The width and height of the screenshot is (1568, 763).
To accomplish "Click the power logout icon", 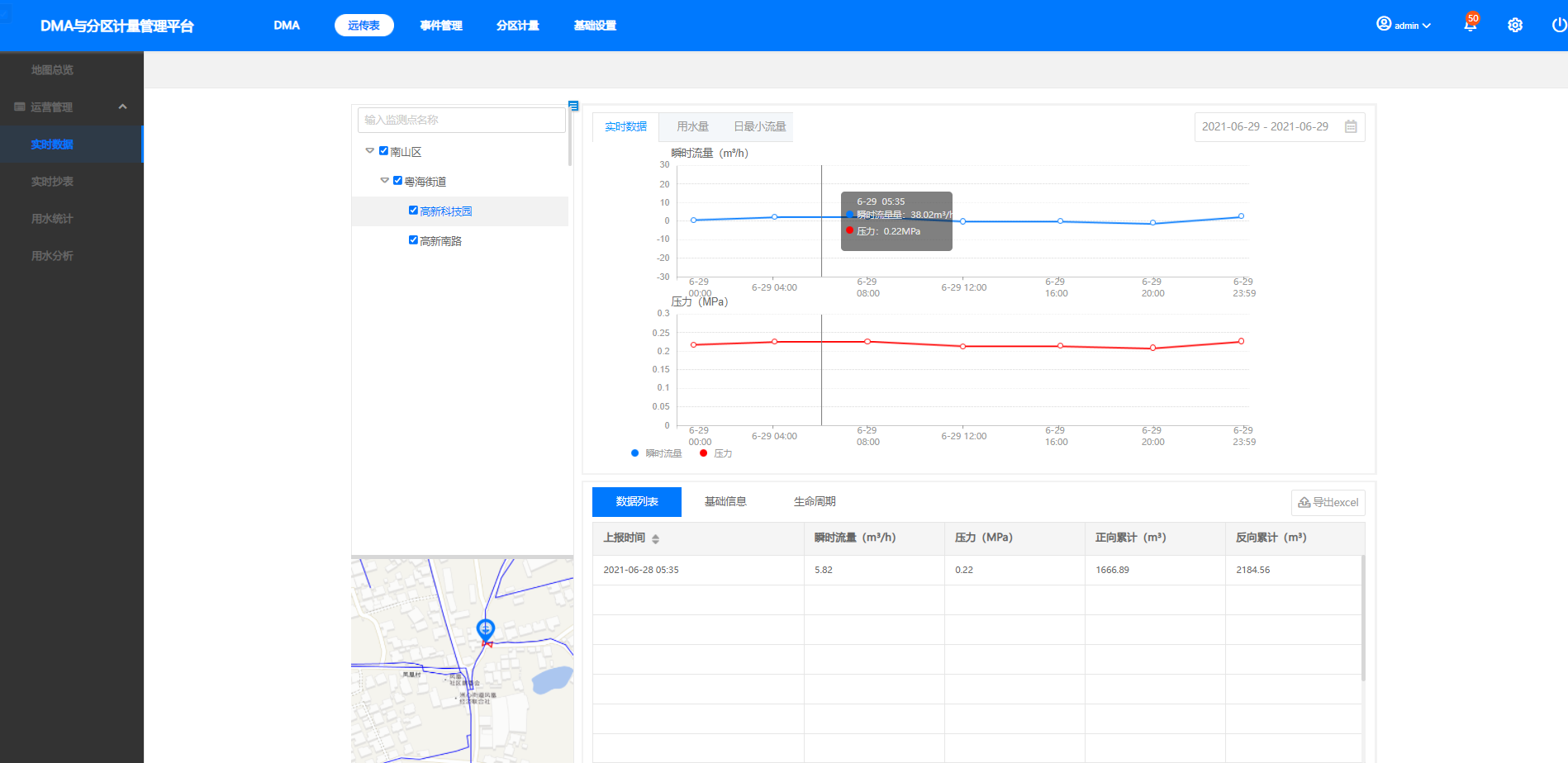I will point(1559,25).
